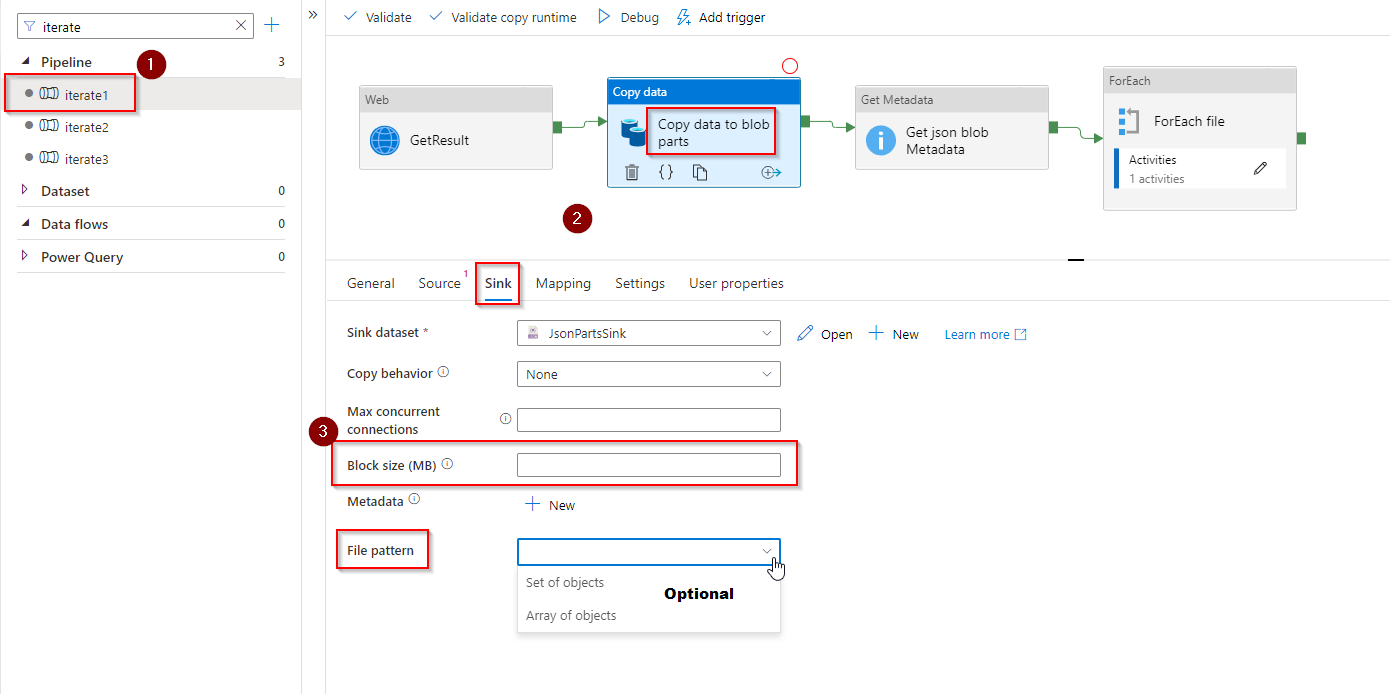Select the Copy data activity icon
This screenshot has height=694, width=1390.
pyautogui.click(x=633, y=132)
